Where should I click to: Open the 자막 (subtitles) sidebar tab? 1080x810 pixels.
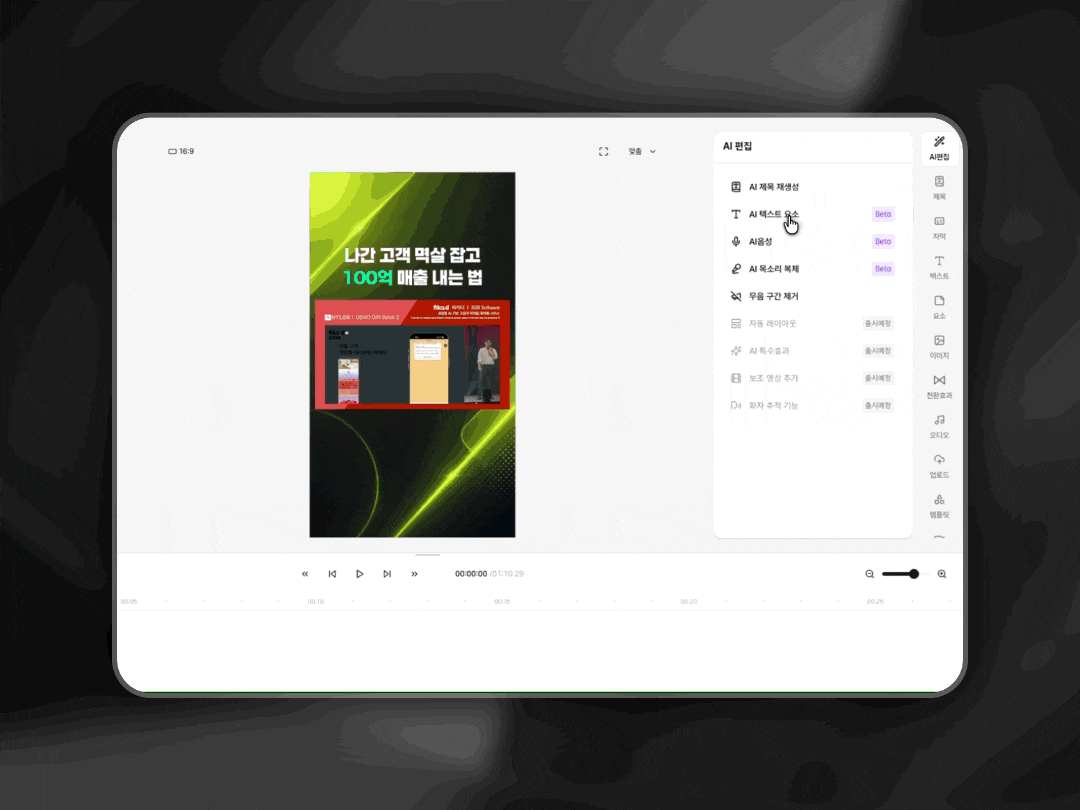939,227
